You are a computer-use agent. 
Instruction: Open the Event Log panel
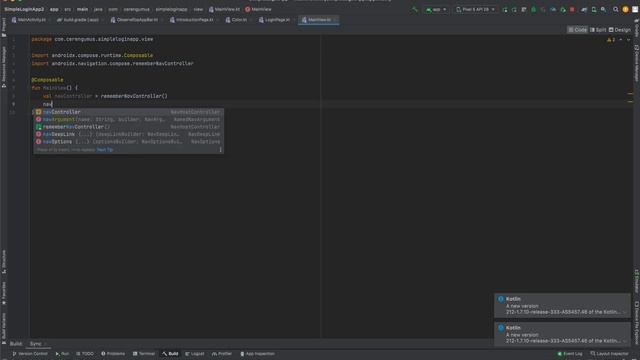coord(570,354)
